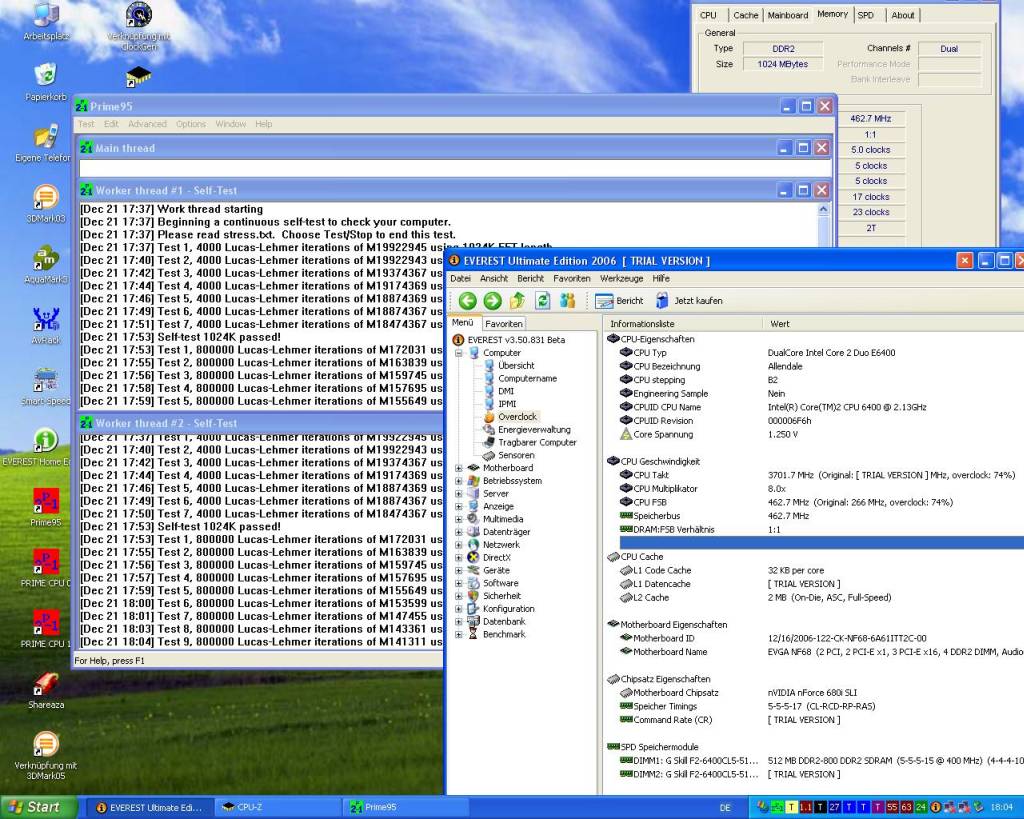
Task: Select Energieverwaltung in the EVEREST tree
Action: pyautogui.click(x=534, y=430)
